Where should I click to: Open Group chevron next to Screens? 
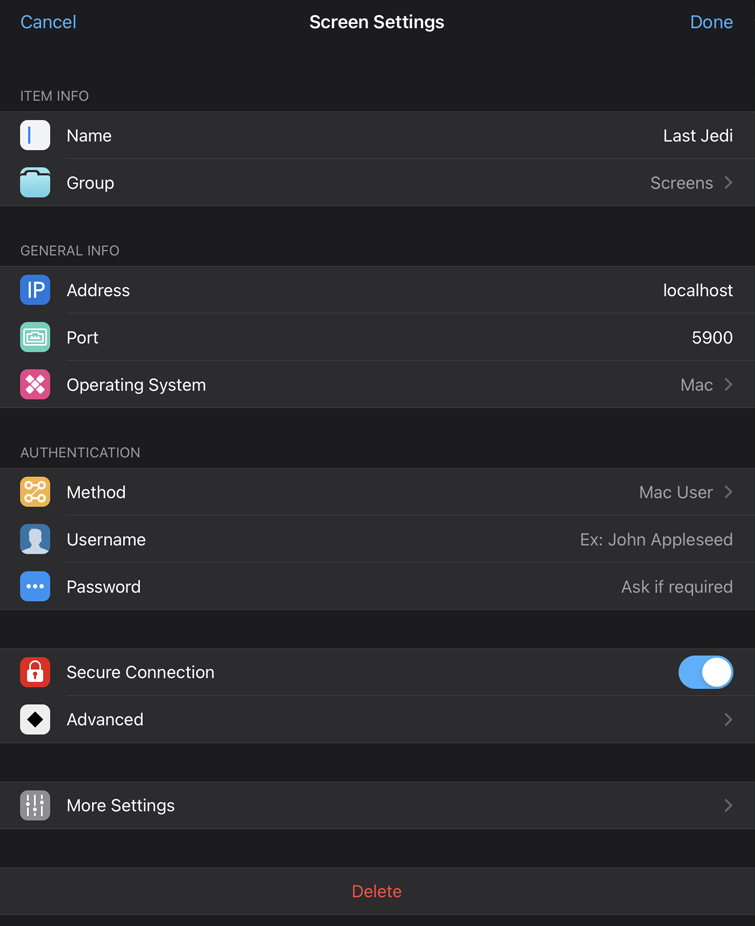[x=728, y=182]
